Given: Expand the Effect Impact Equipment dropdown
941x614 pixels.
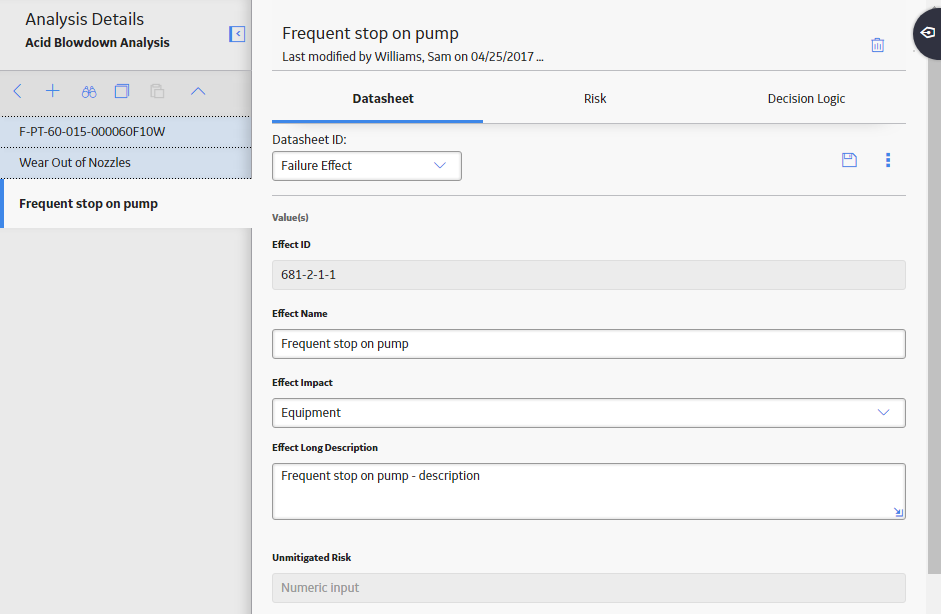Looking at the screenshot, I should coord(589,413).
